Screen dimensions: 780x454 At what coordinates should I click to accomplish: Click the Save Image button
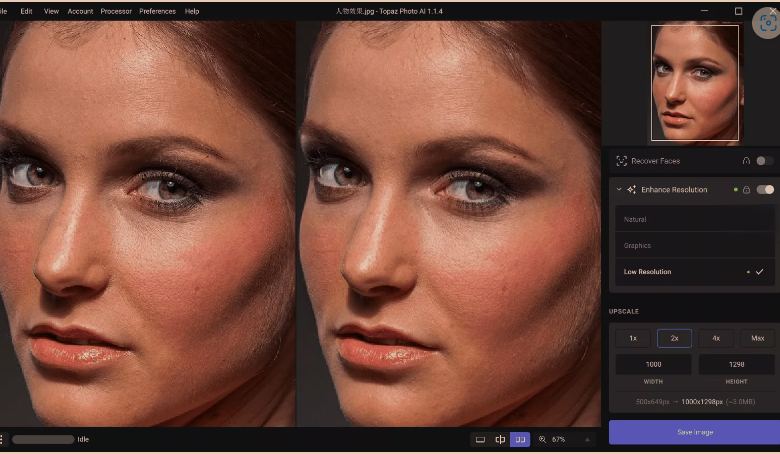693,432
